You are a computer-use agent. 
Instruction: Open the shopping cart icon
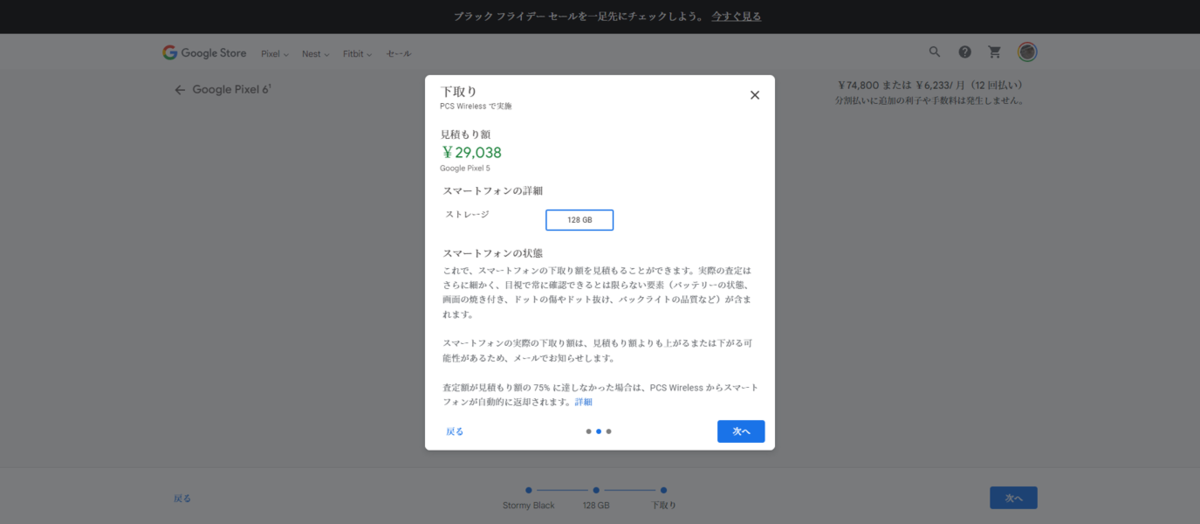pos(995,52)
